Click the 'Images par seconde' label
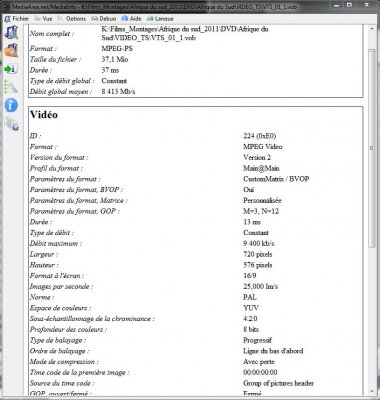 tap(61, 286)
